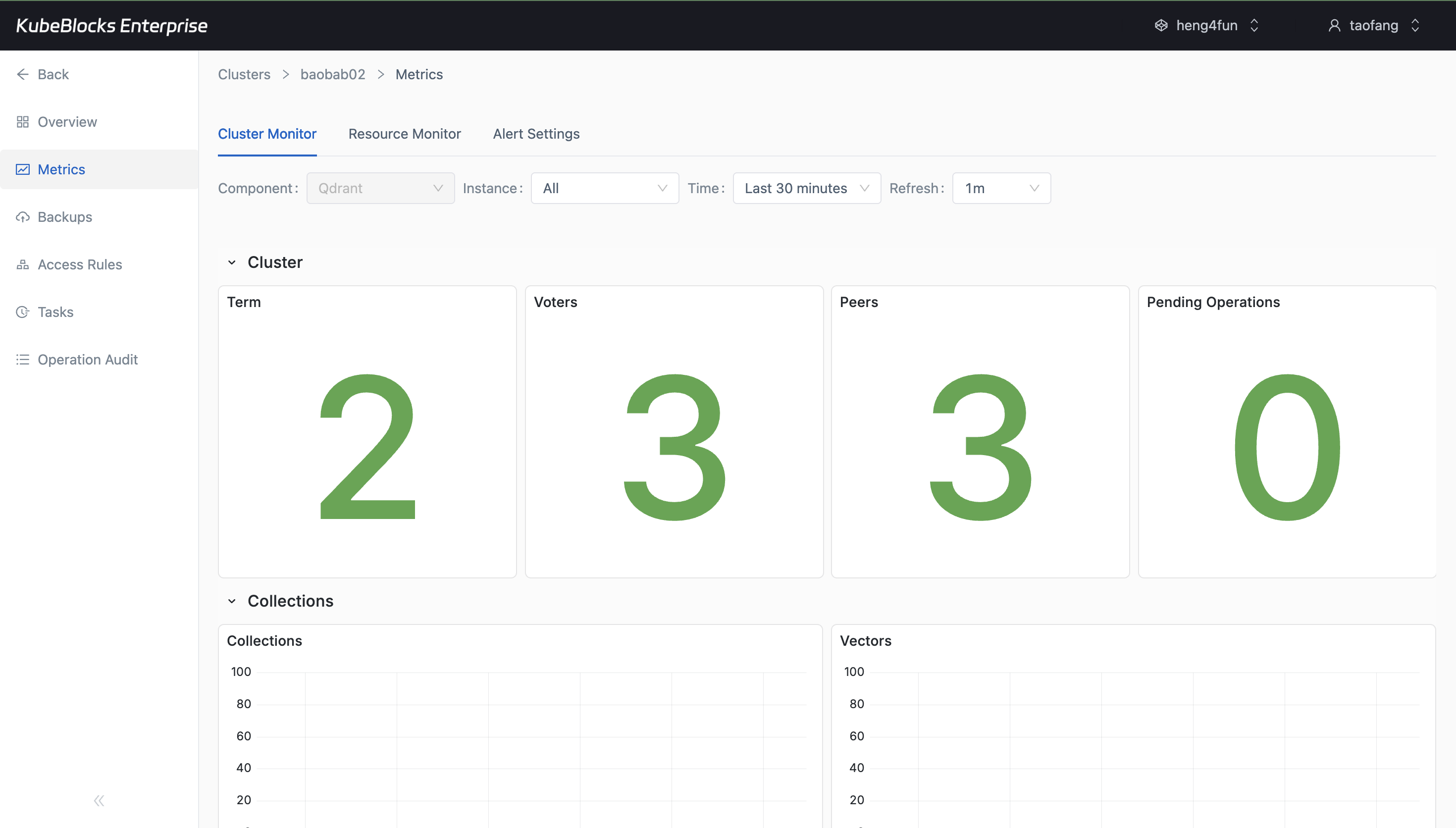Click the Metrics breadcrumb
Image resolution: width=1456 pixels, height=828 pixels.
419,74
